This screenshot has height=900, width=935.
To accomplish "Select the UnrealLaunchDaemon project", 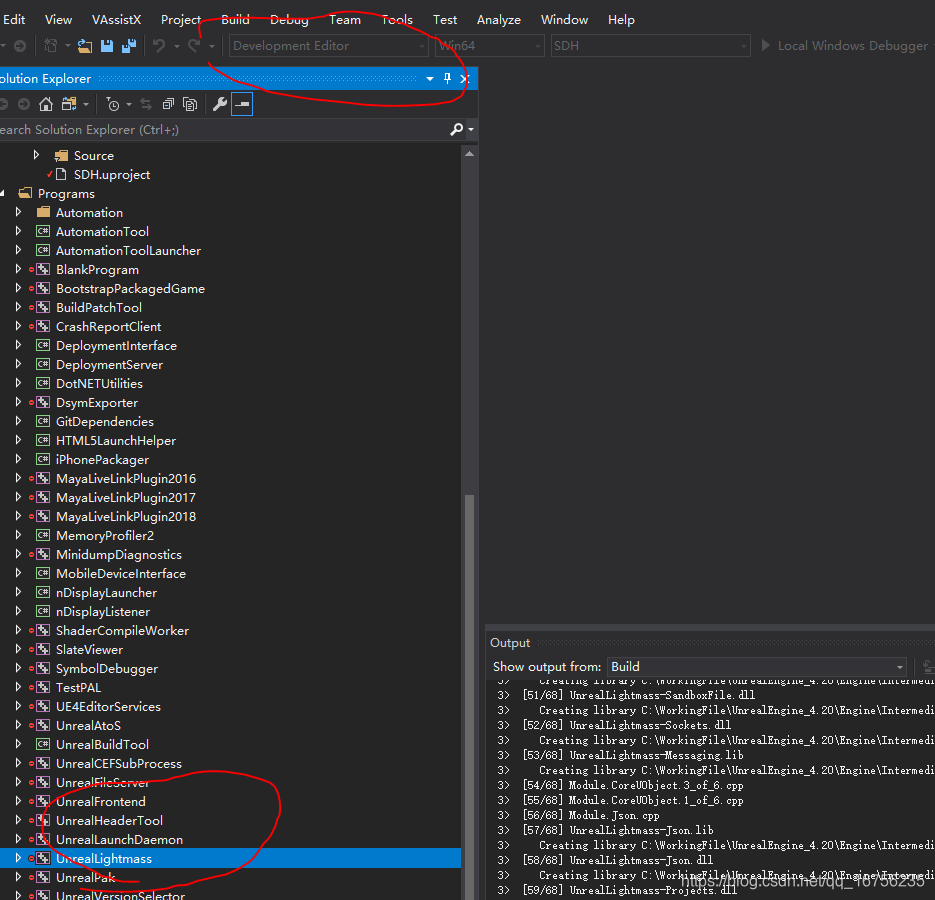I will click(x=119, y=840).
